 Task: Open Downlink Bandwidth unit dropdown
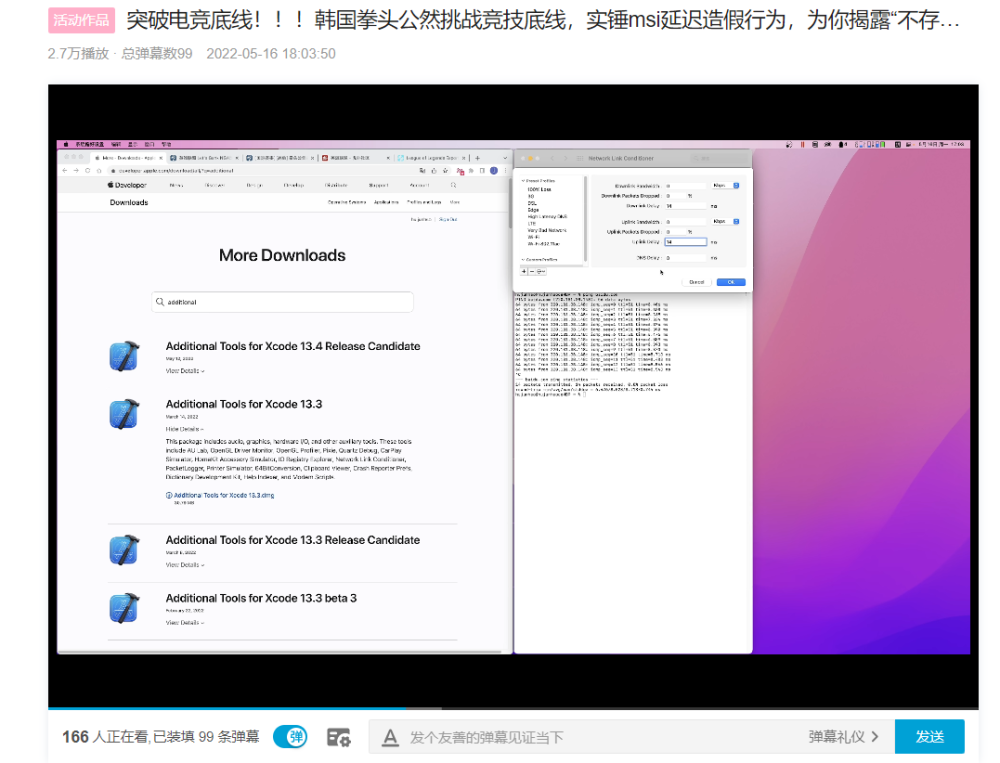(x=725, y=185)
